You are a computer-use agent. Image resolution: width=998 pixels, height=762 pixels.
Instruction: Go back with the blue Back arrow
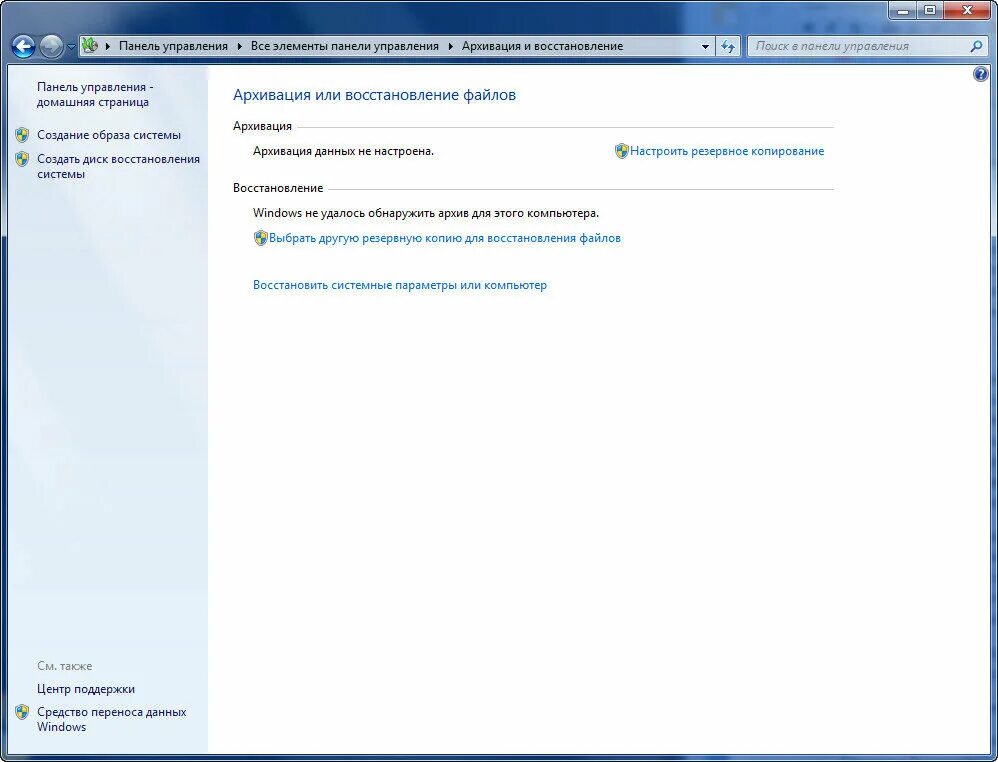point(24,46)
